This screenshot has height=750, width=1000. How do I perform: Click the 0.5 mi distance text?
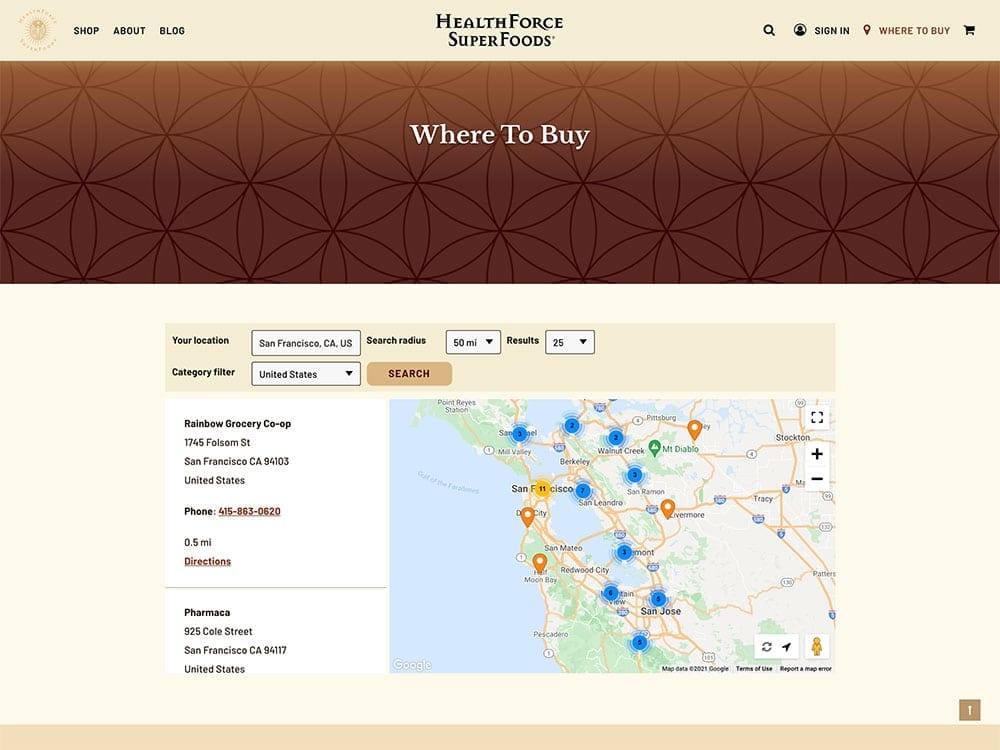(x=198, y=543)
